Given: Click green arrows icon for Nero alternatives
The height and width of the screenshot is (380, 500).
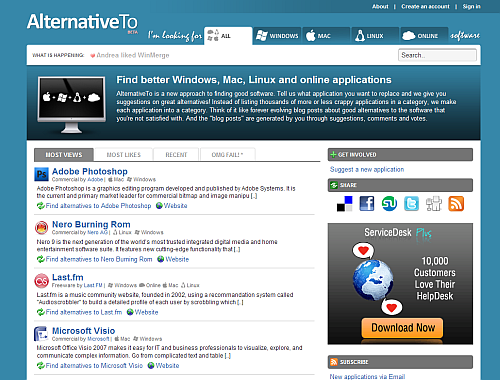Looking at the screenshot, I should [x=41, y=259].
